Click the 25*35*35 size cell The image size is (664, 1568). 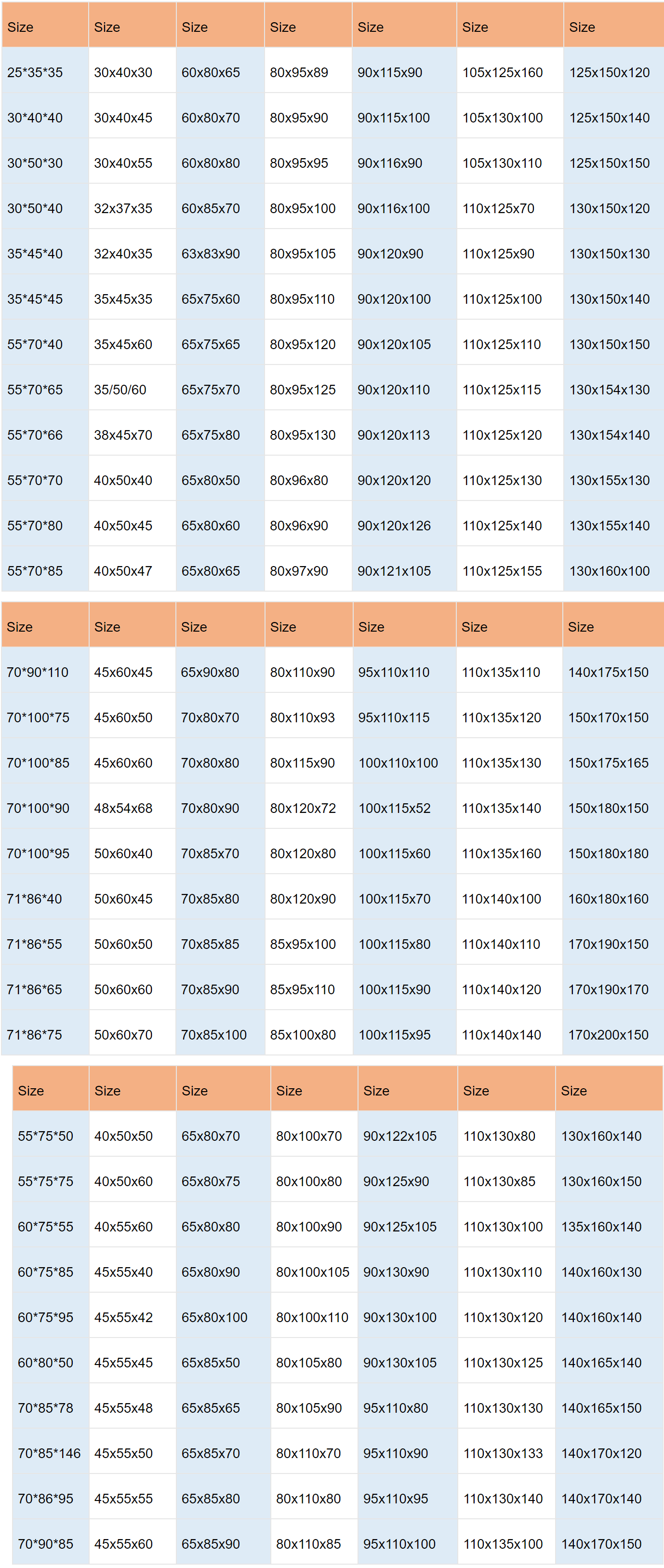click(x=35, y=72)
